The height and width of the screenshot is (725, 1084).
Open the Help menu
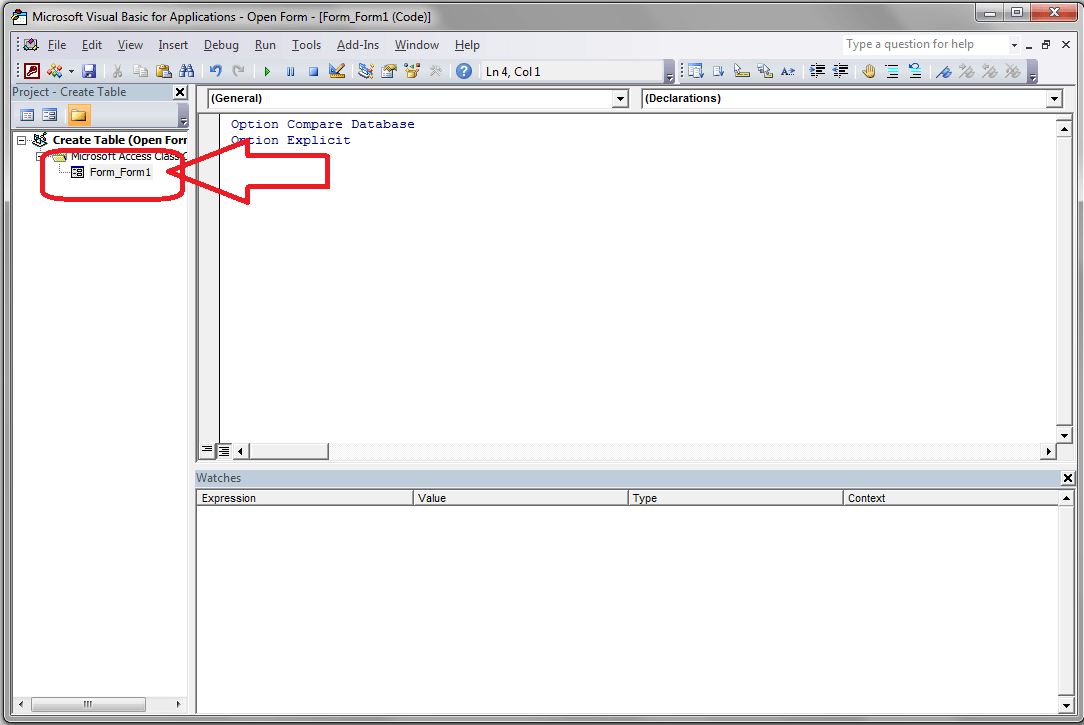[467, 45]
